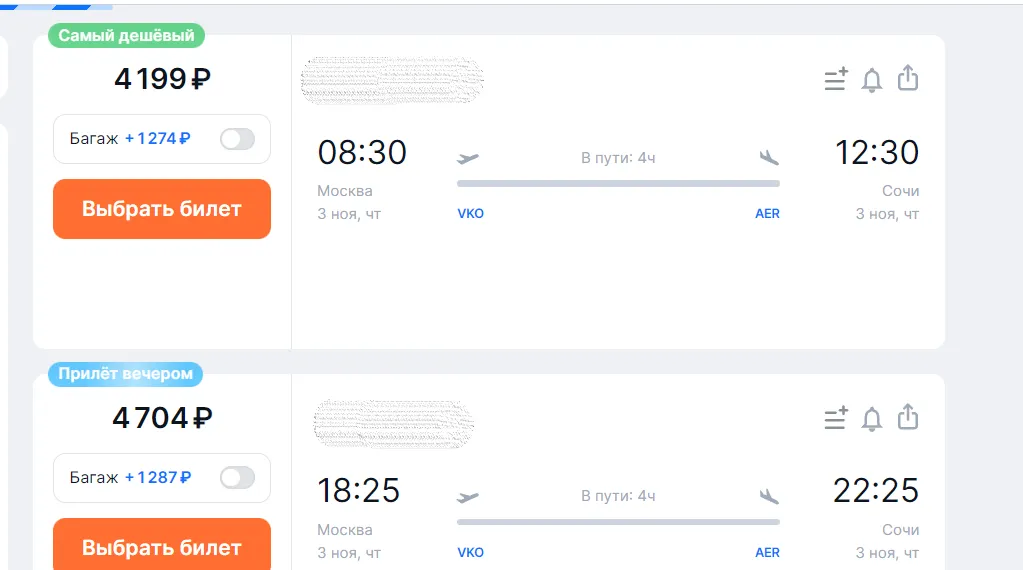Click the landing plane icon on the 22:25 arrival
The width and height of the screenshot is (1023, 570).
[768, 497]
